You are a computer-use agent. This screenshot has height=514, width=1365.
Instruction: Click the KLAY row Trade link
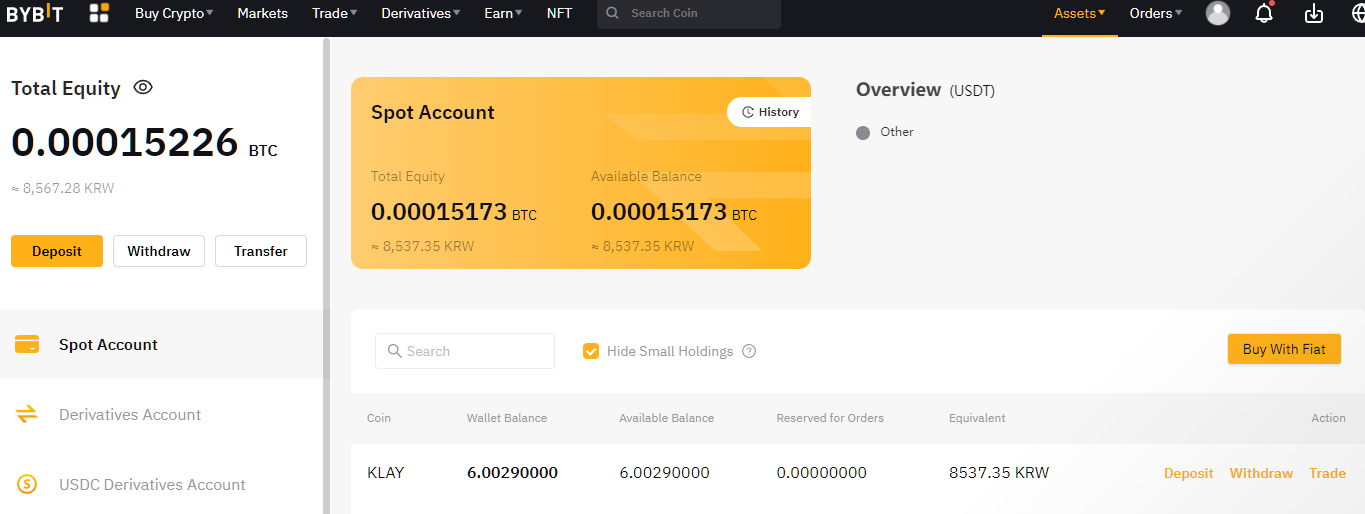pyautogui.click(x=1327, y=473)
